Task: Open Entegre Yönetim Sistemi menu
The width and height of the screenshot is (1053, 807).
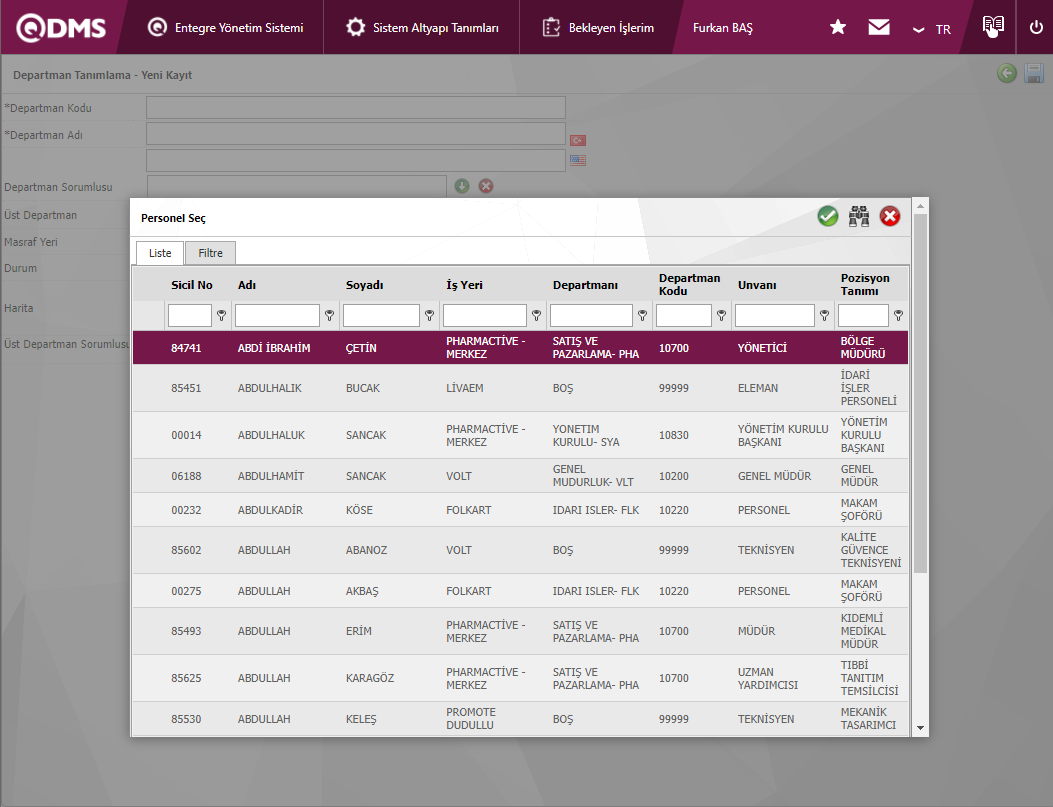Action: tap(225, 28)
